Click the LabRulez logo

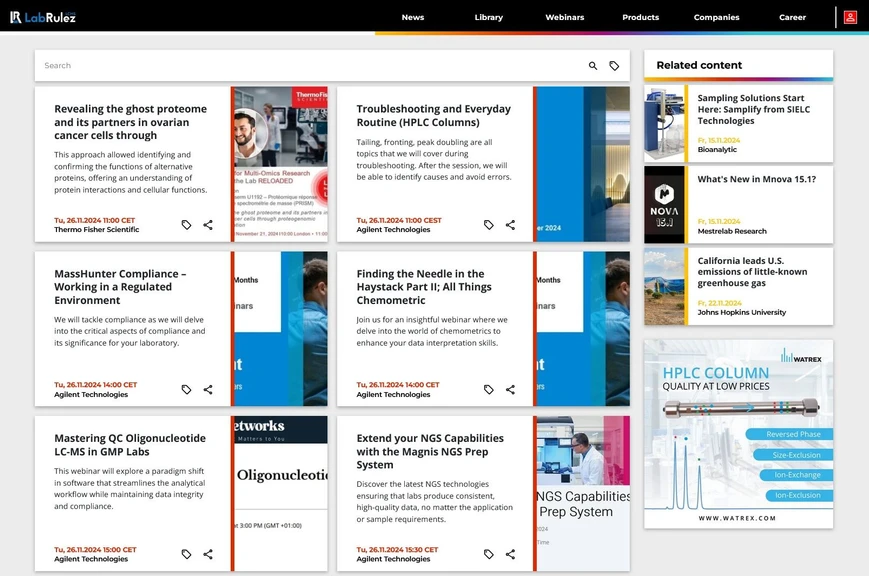(x=43, y=17)
